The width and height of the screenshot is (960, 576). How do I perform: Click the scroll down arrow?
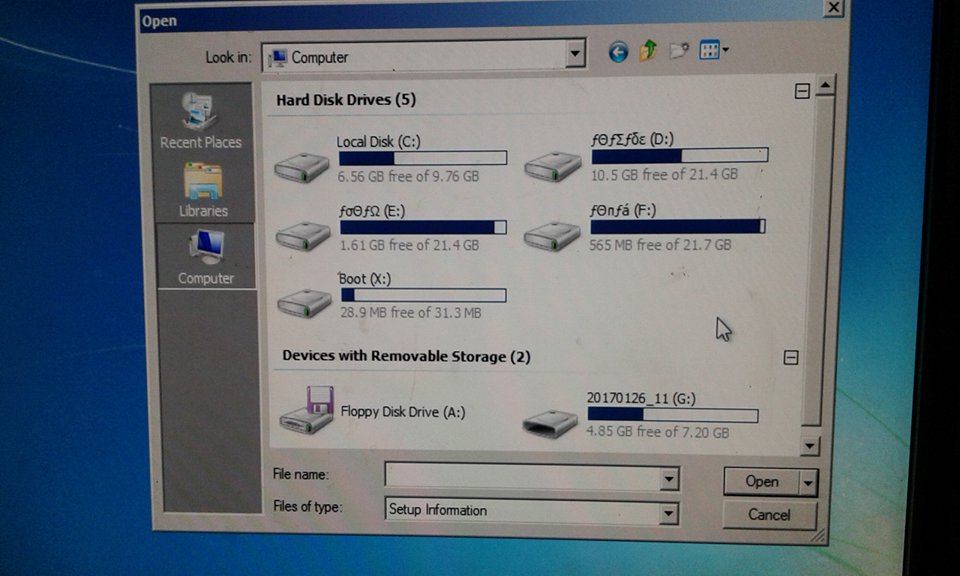(809, 446)
